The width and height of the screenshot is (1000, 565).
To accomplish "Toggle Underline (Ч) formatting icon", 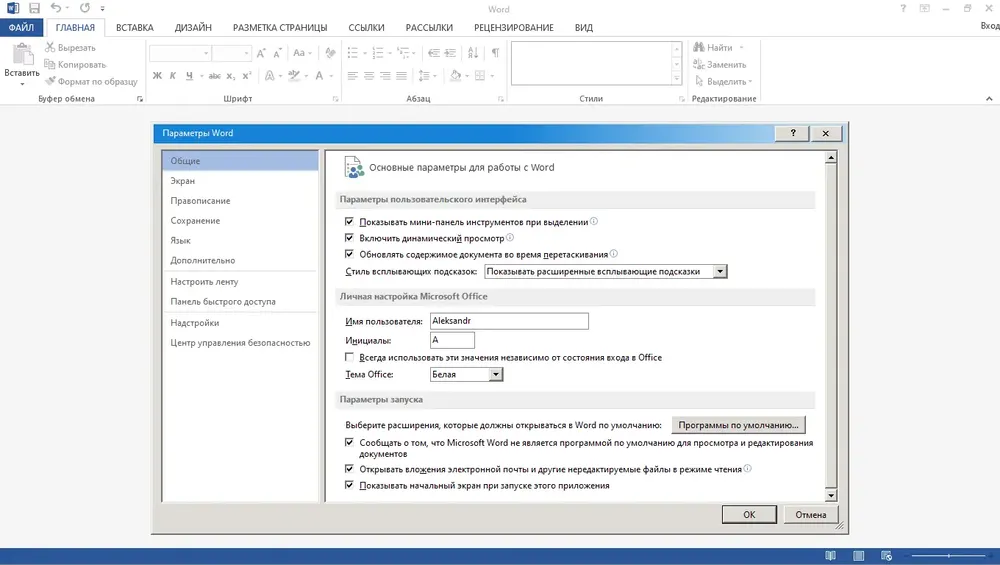I will click(x=189, y=75).
